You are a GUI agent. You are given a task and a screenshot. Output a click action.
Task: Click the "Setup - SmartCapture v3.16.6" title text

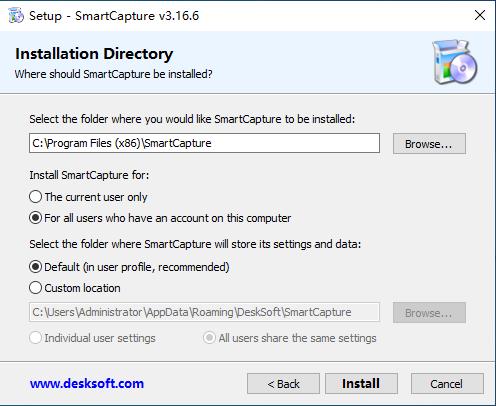point(114,16)
